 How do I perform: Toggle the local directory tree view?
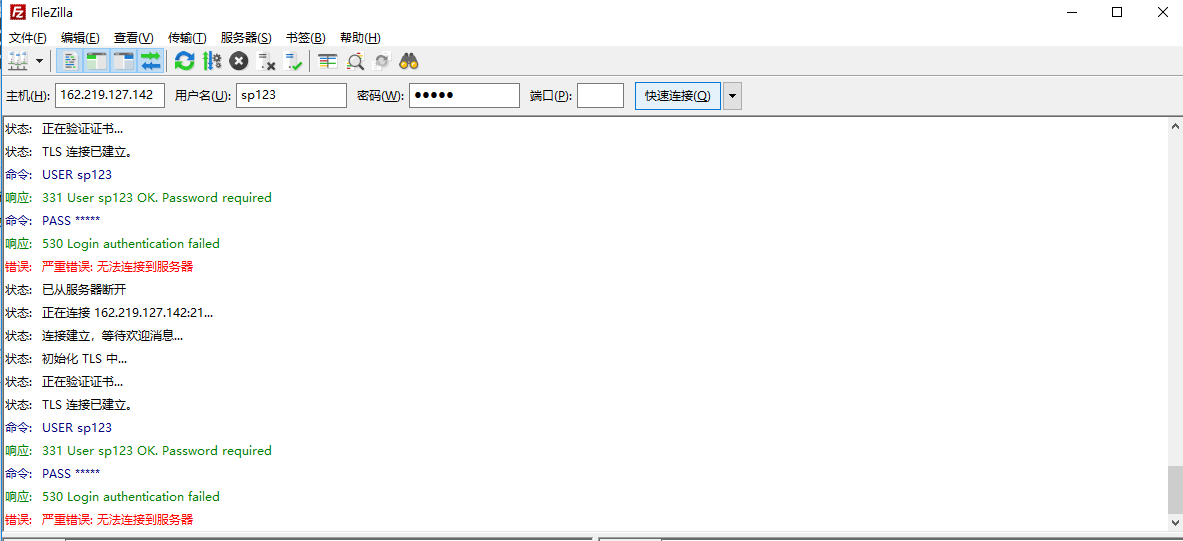click(97, 62)
